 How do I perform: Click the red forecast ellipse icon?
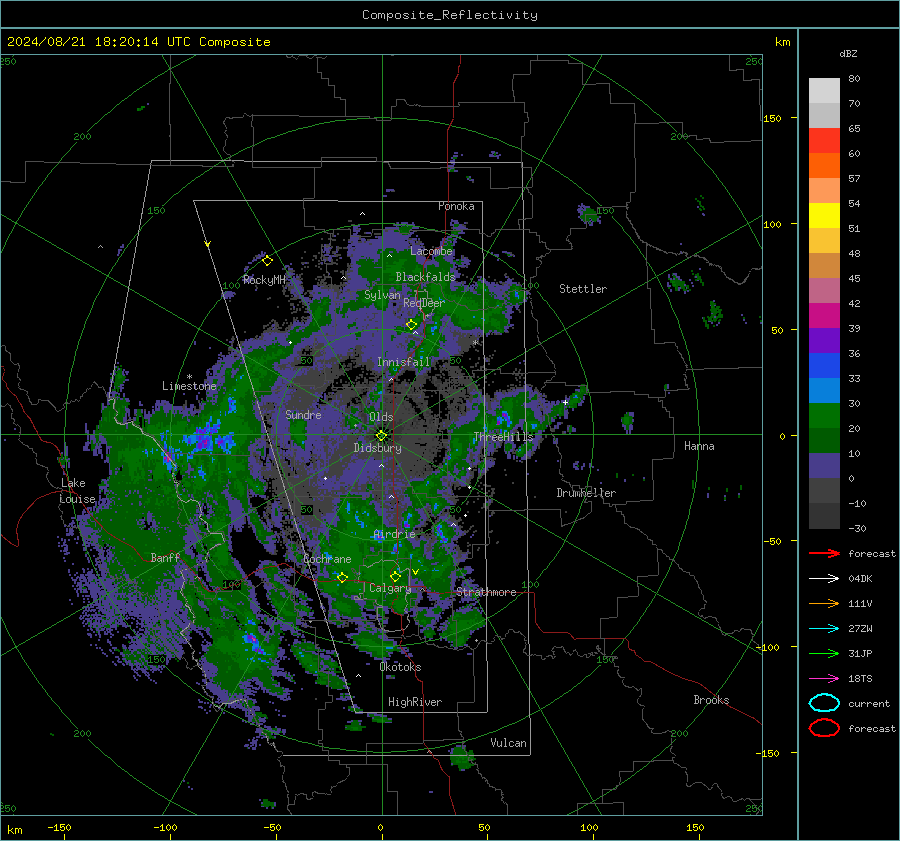[x=824, y=728]
